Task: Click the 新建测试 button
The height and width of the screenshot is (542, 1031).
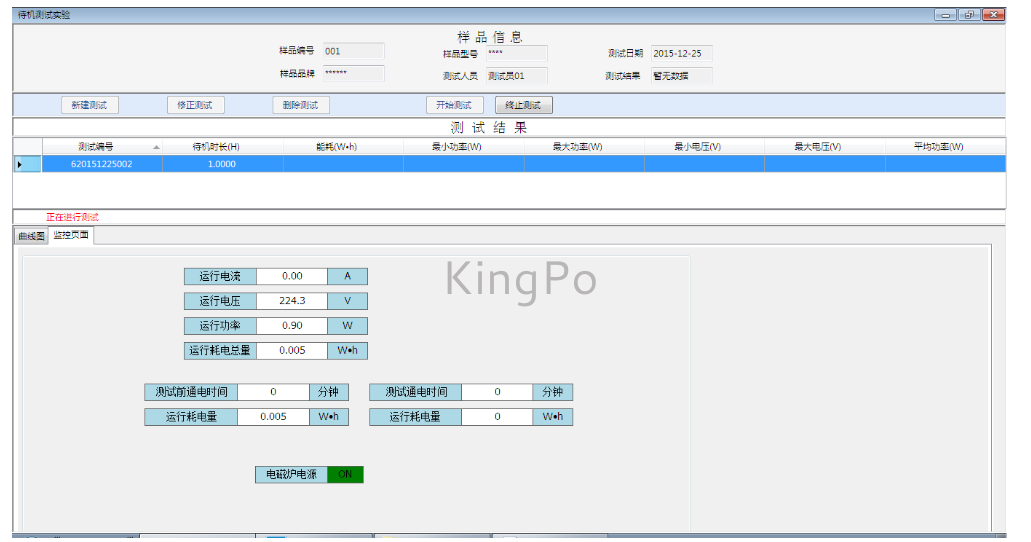Action: click(x=89, y=105)
